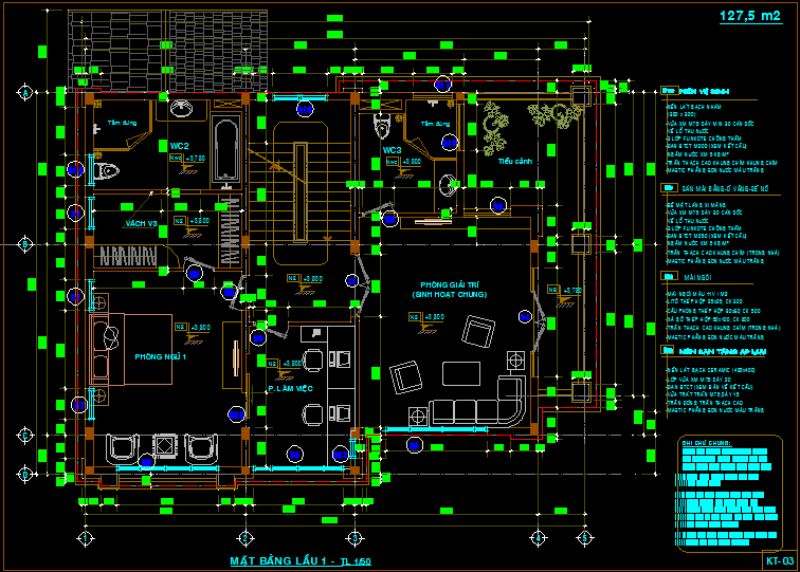Viewport: 800px width, 572px height.
Task: Click the "WC2" room label
Action: (x=180, y=146)
